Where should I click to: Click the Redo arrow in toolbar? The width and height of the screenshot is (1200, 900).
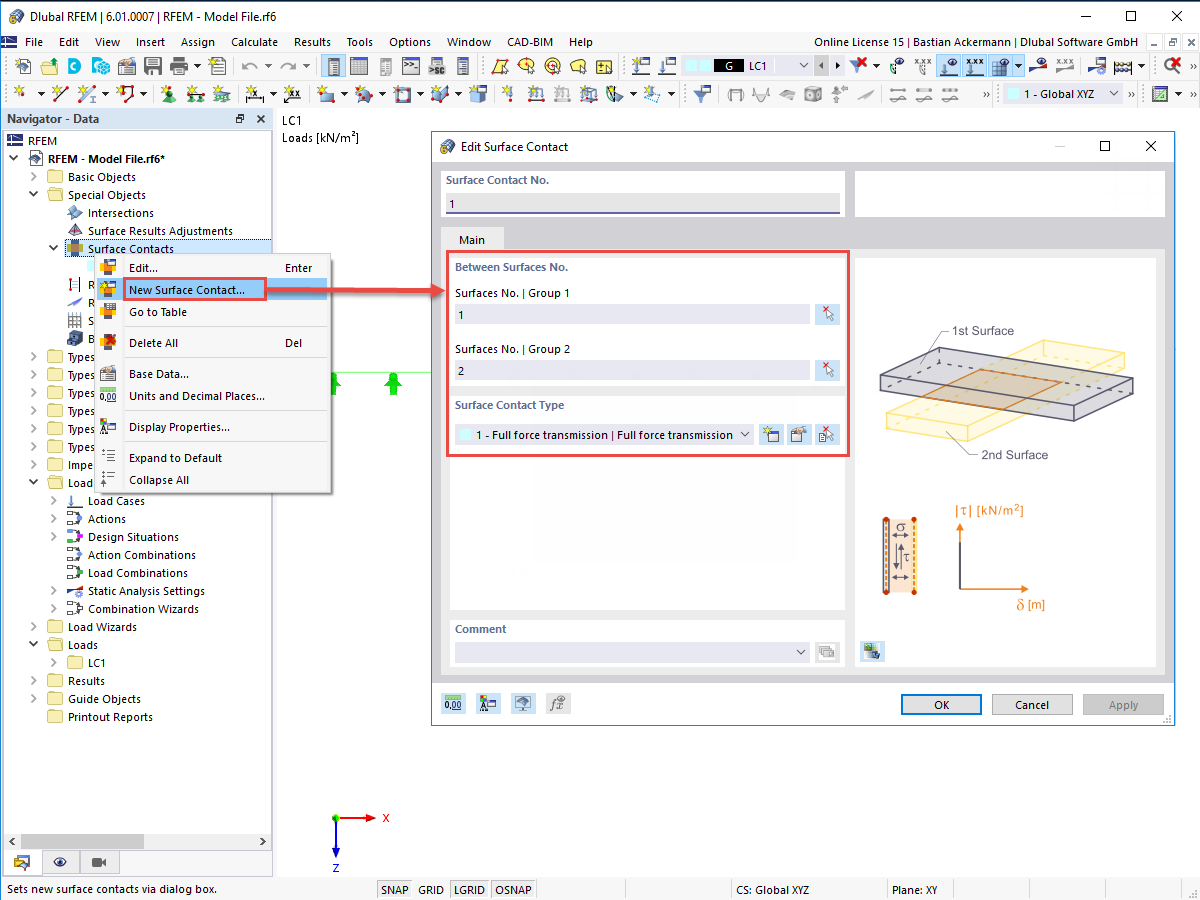tap(287, 66)
